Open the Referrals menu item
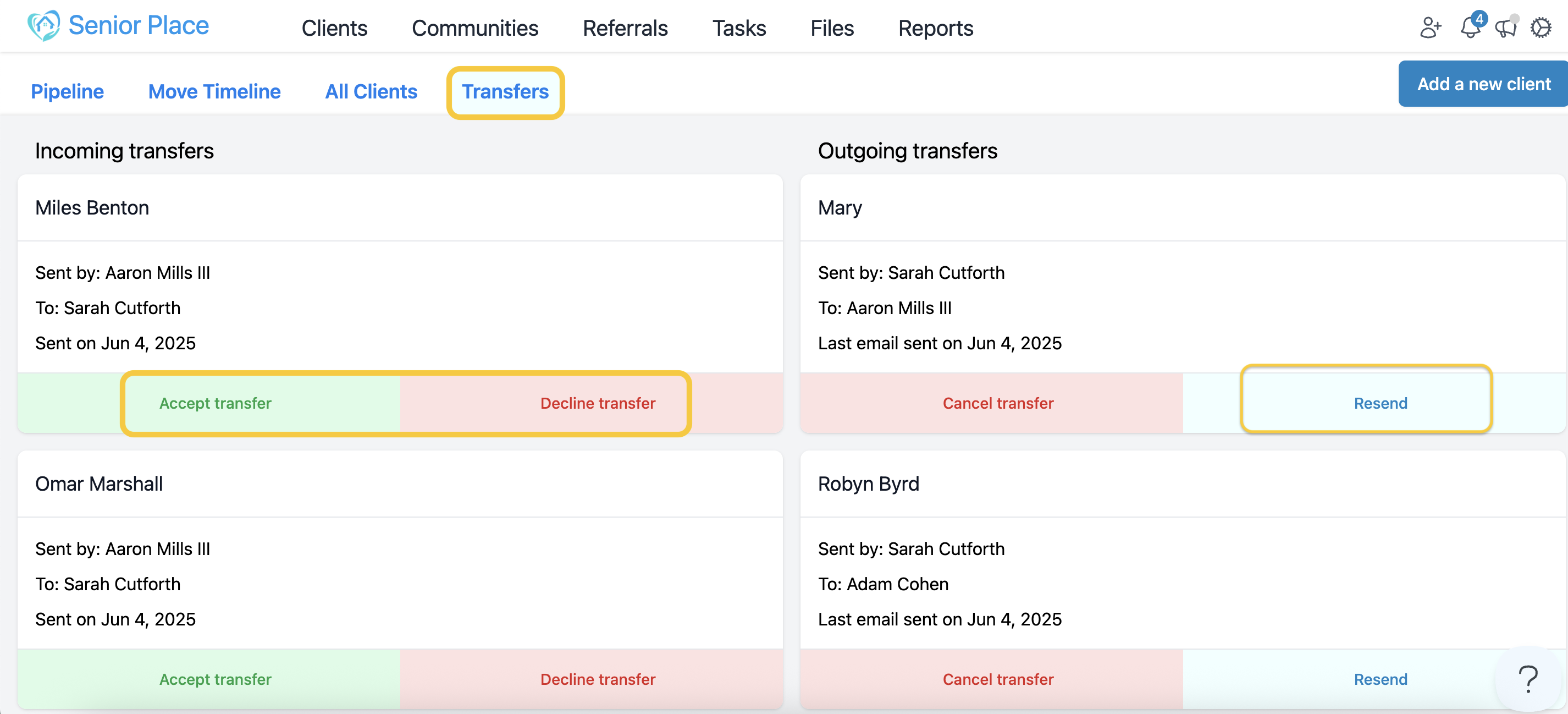 coord(625,28)
